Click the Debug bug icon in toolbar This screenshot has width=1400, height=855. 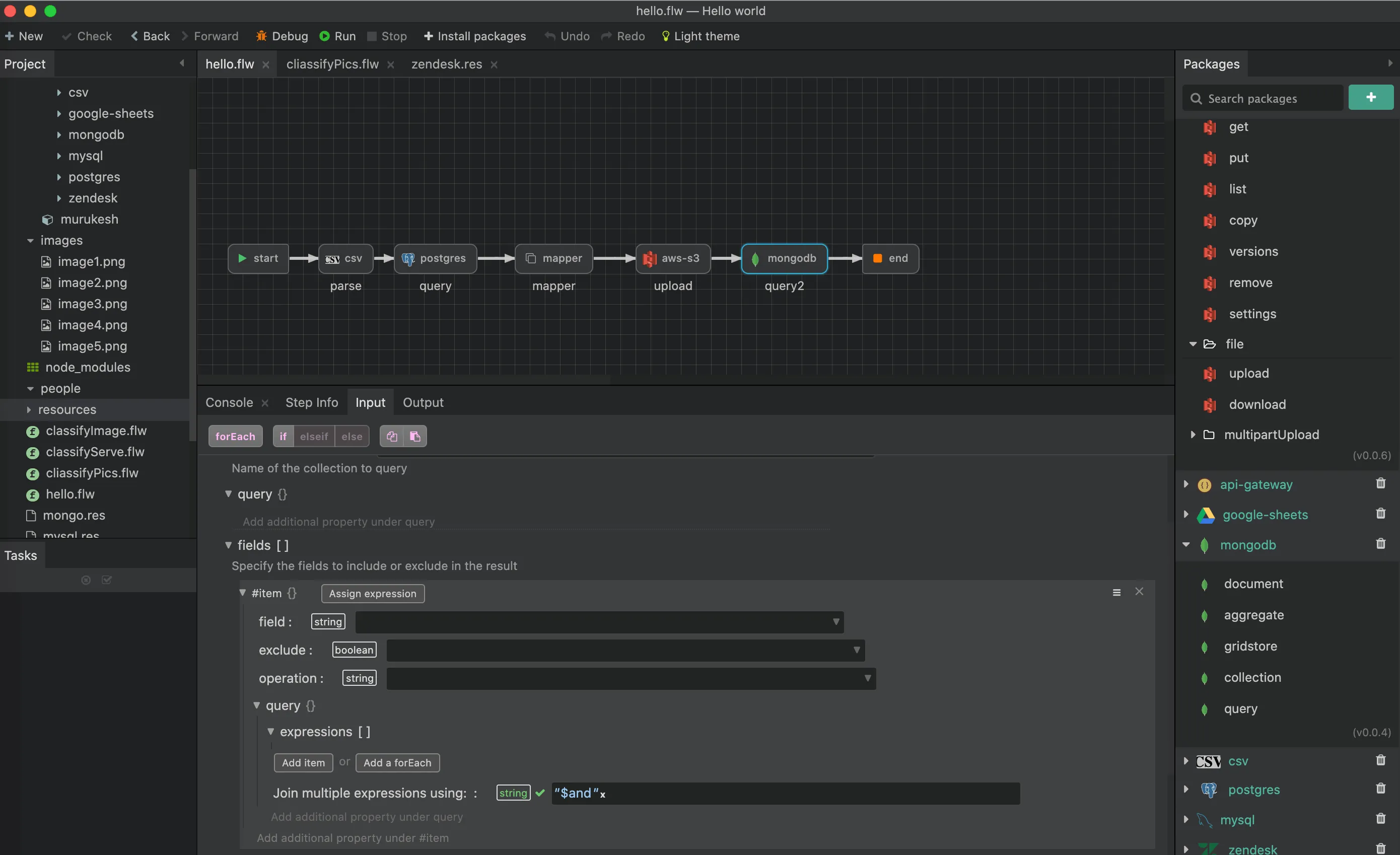click(261, 36)
